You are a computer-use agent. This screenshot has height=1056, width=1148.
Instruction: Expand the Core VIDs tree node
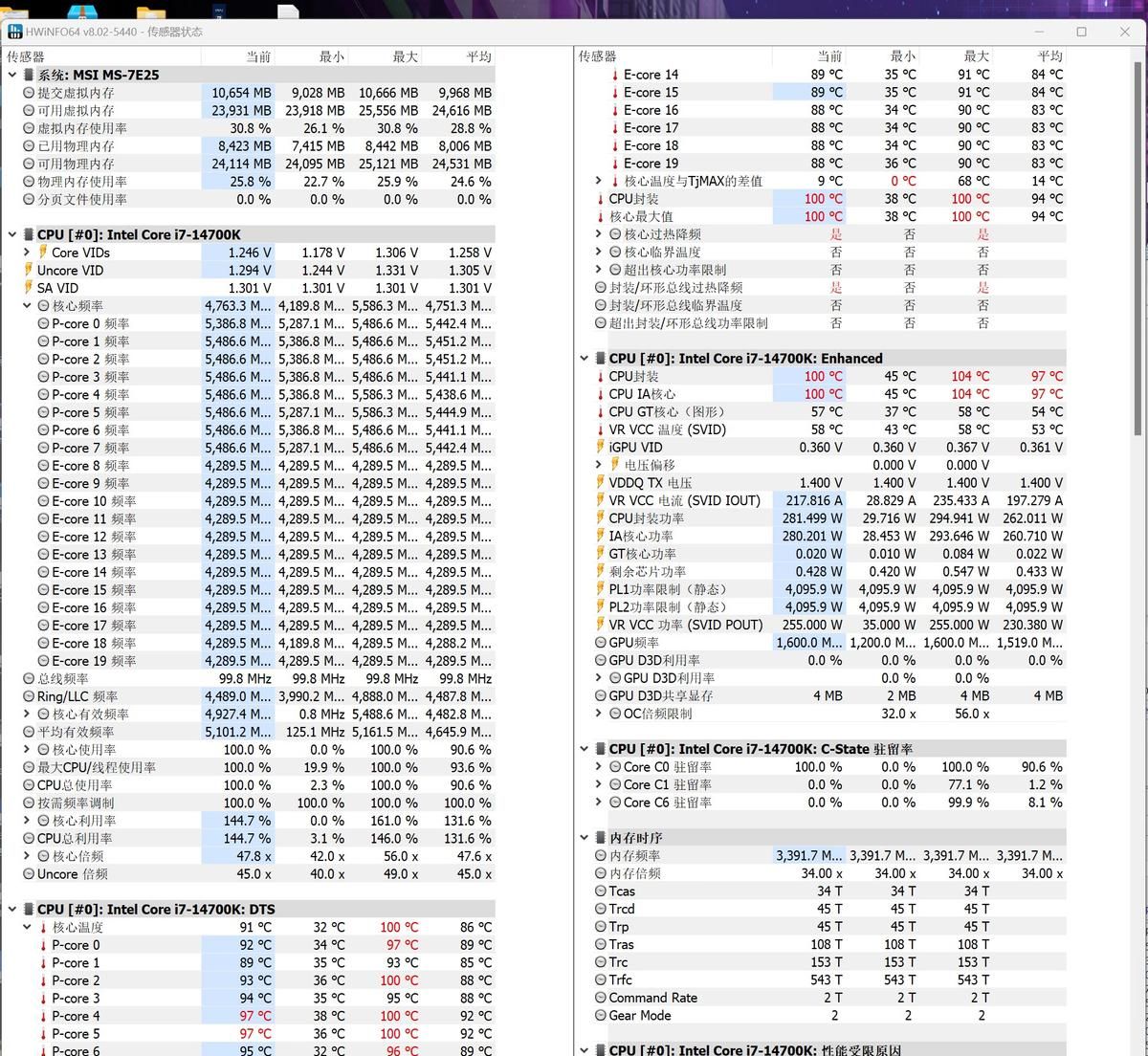coord(27,253)
